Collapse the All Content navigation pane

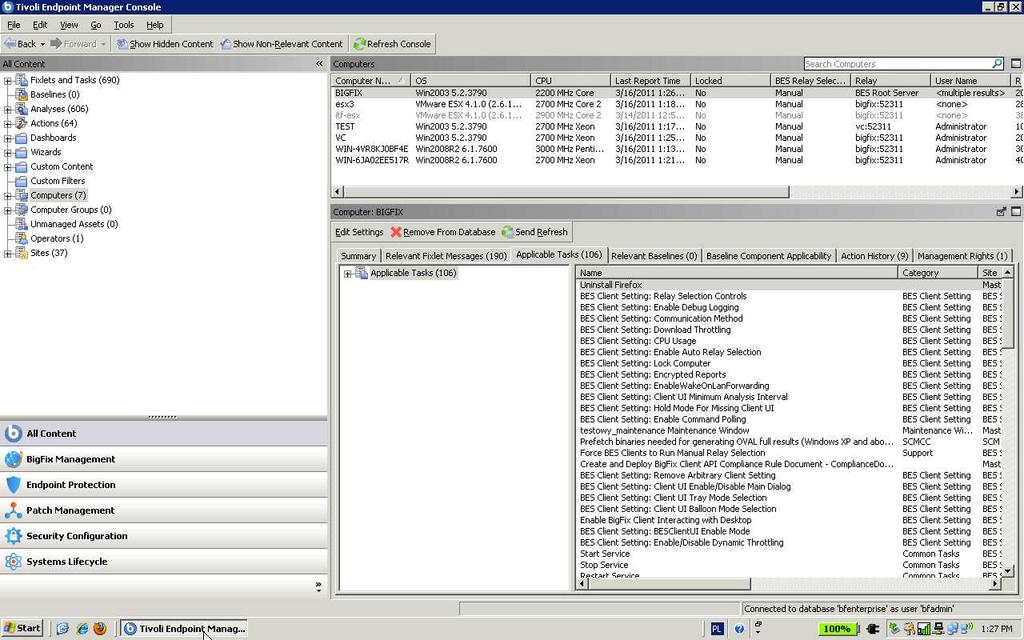coord(319,63)
